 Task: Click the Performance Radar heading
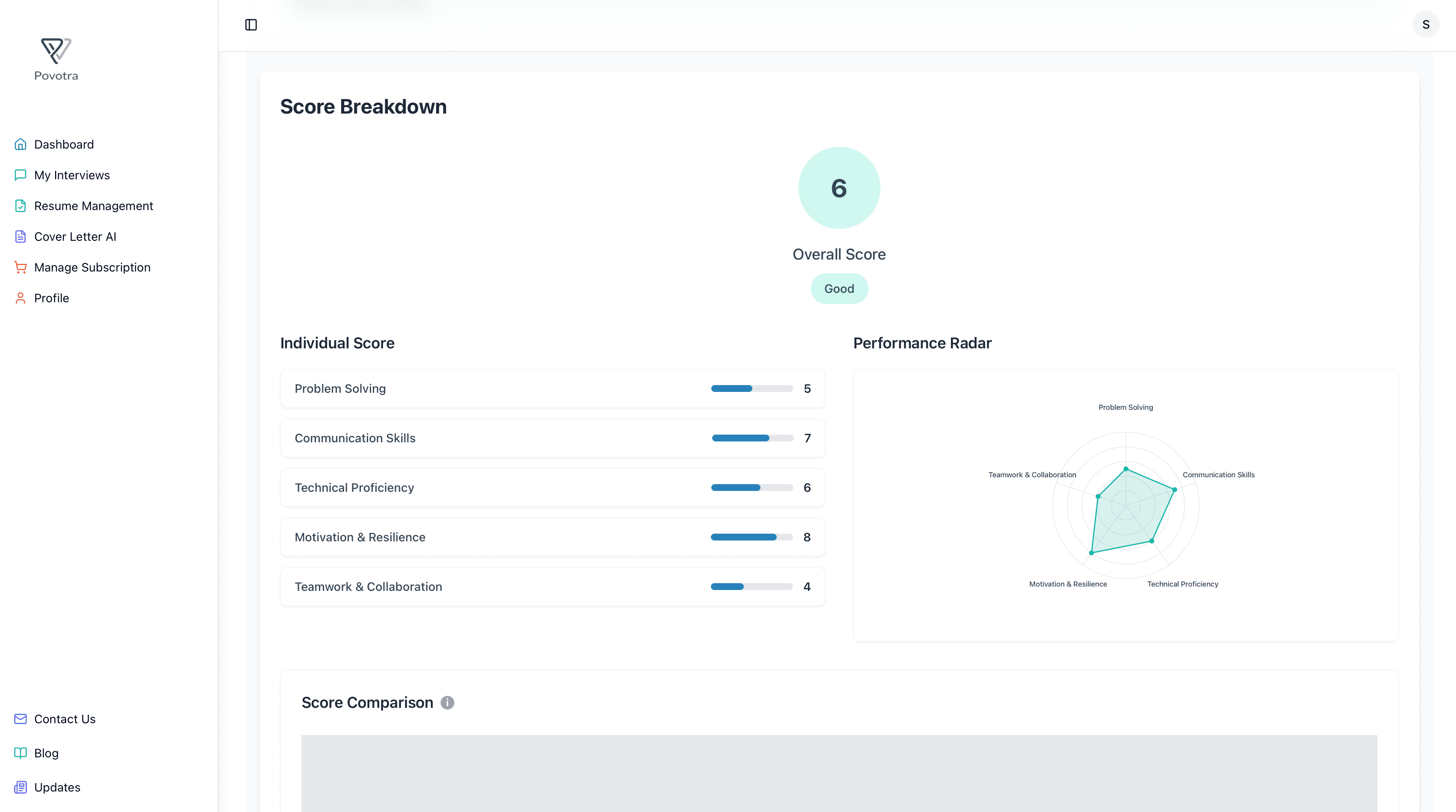pyautogui.click(x=922, y=343)
